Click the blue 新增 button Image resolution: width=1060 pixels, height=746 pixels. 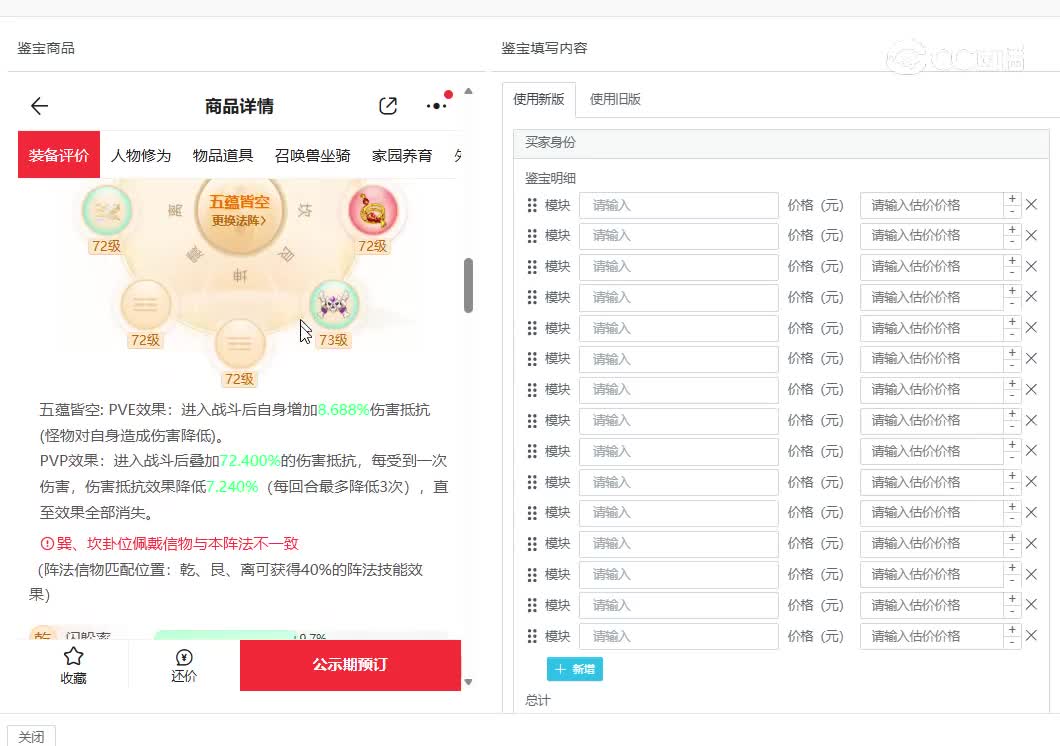click(x=575, y=670)
